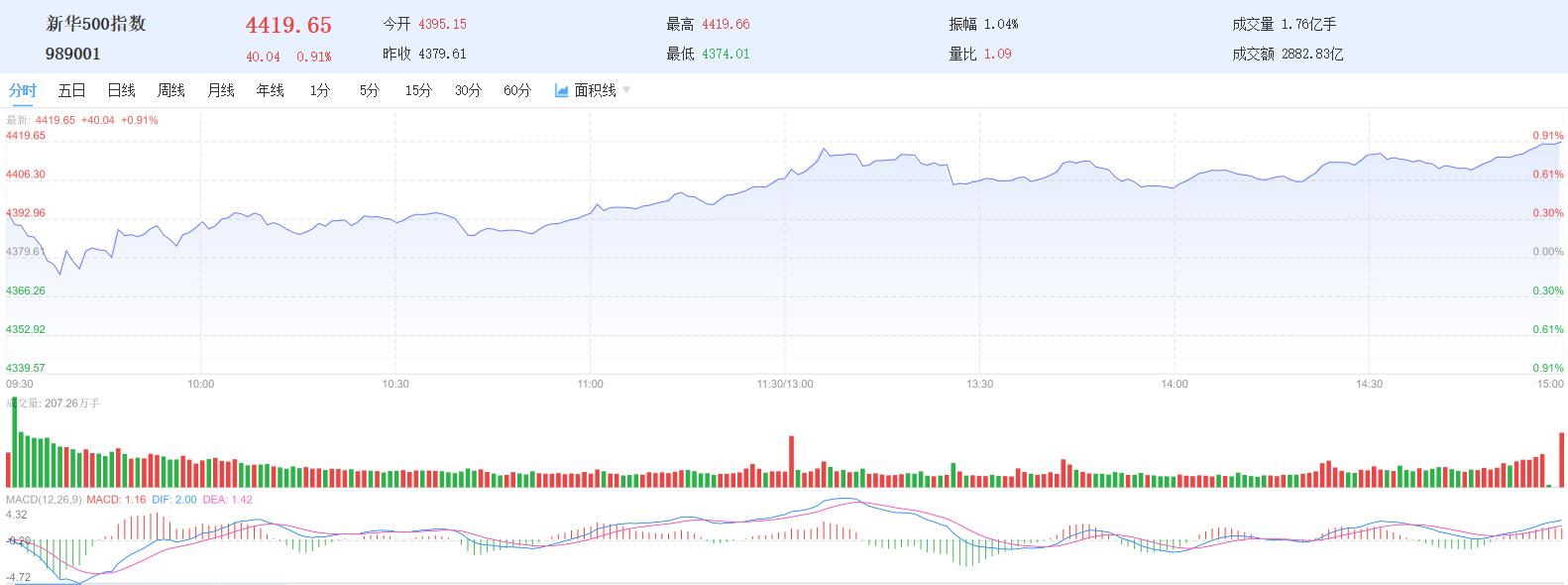Click the 11:30/13:00 time marker on axis
The height and width of the screenshot is (585, 1568).
pyautogui.click(x=784, y=384)
